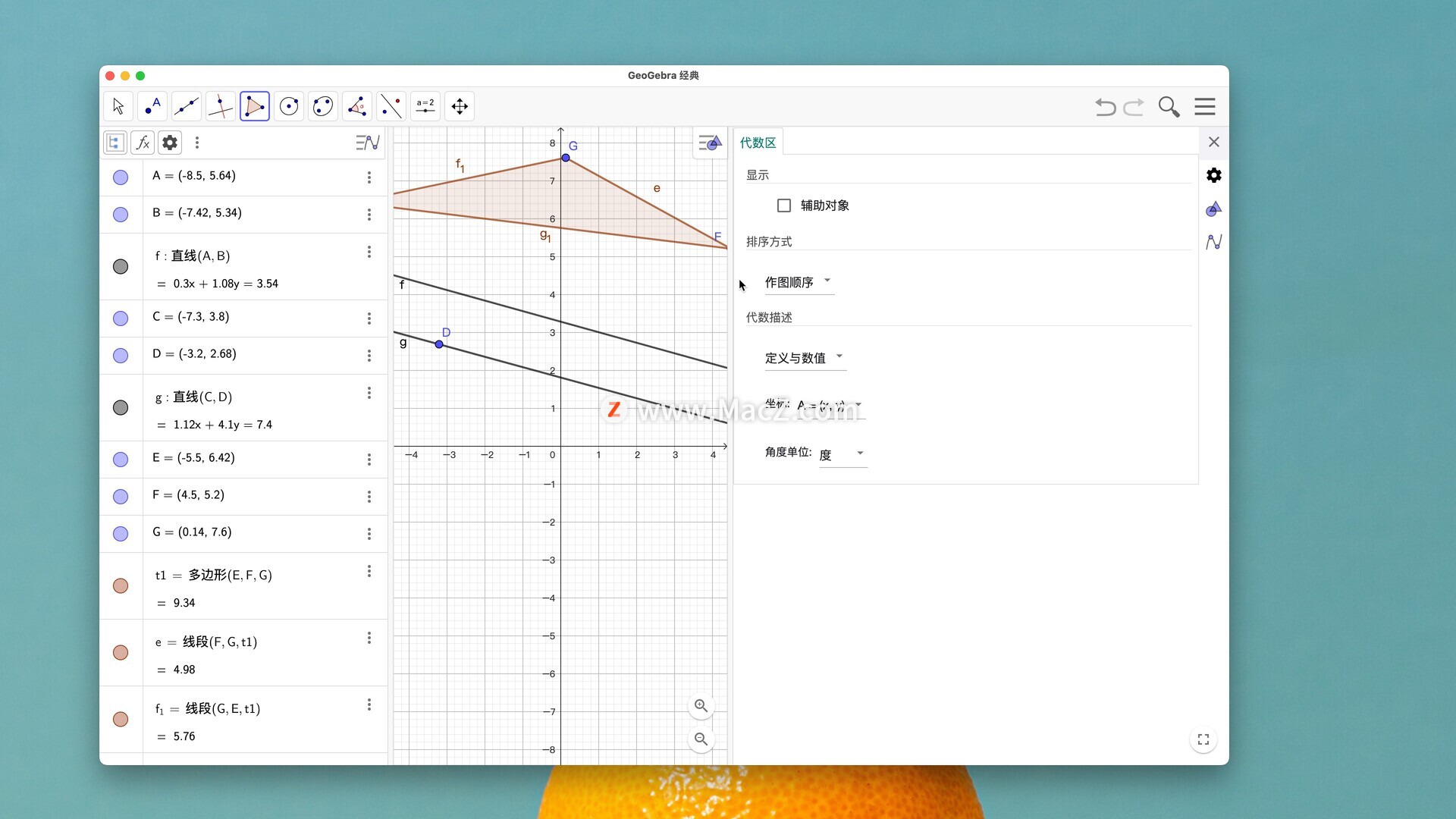Viewport: 1456px width, 819px height.
Task: Enter fullscreen mode button
Action: tap(1203, 739)
